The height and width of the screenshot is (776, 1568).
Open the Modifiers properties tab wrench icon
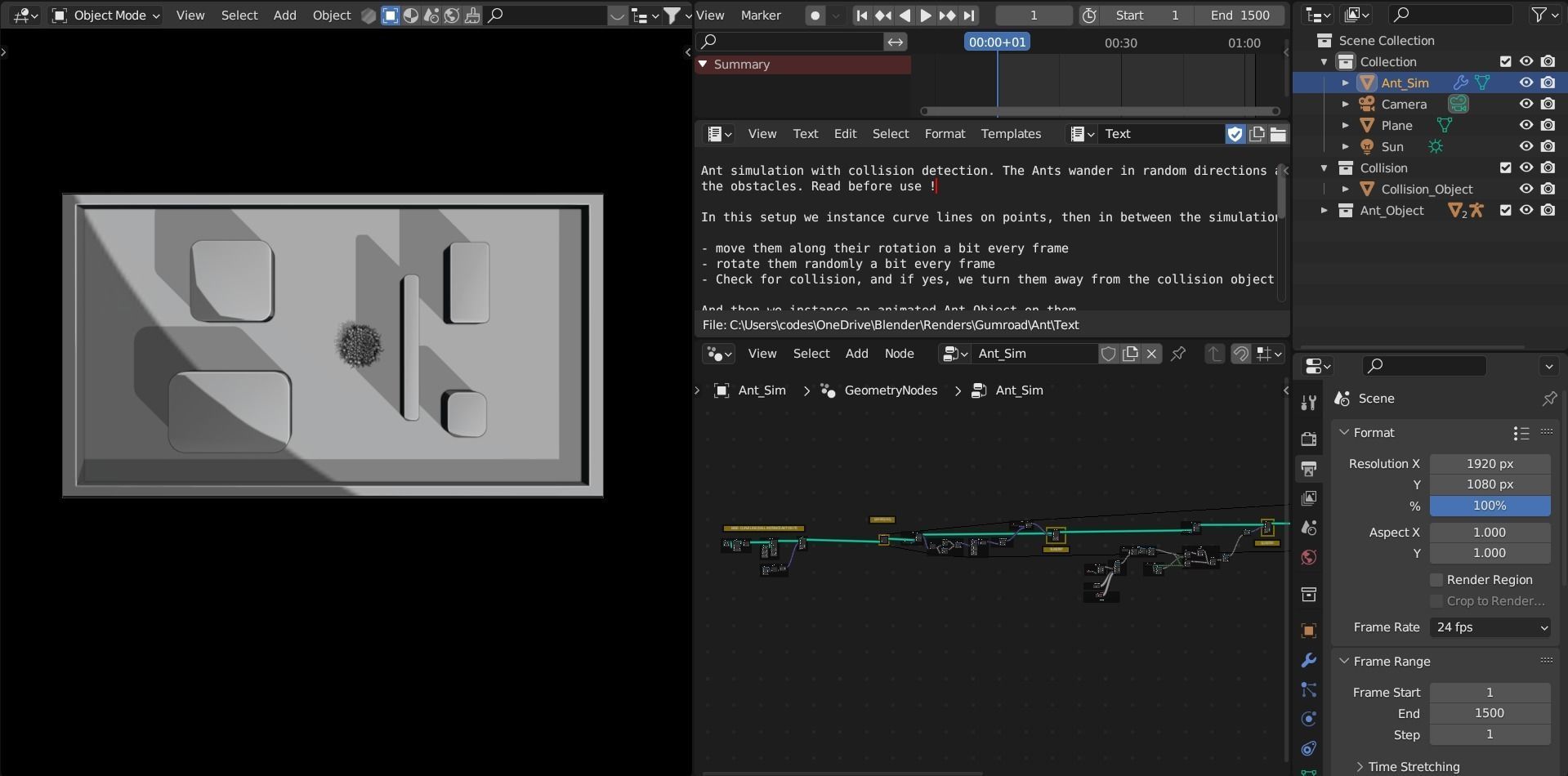(x=1308, y=660)
